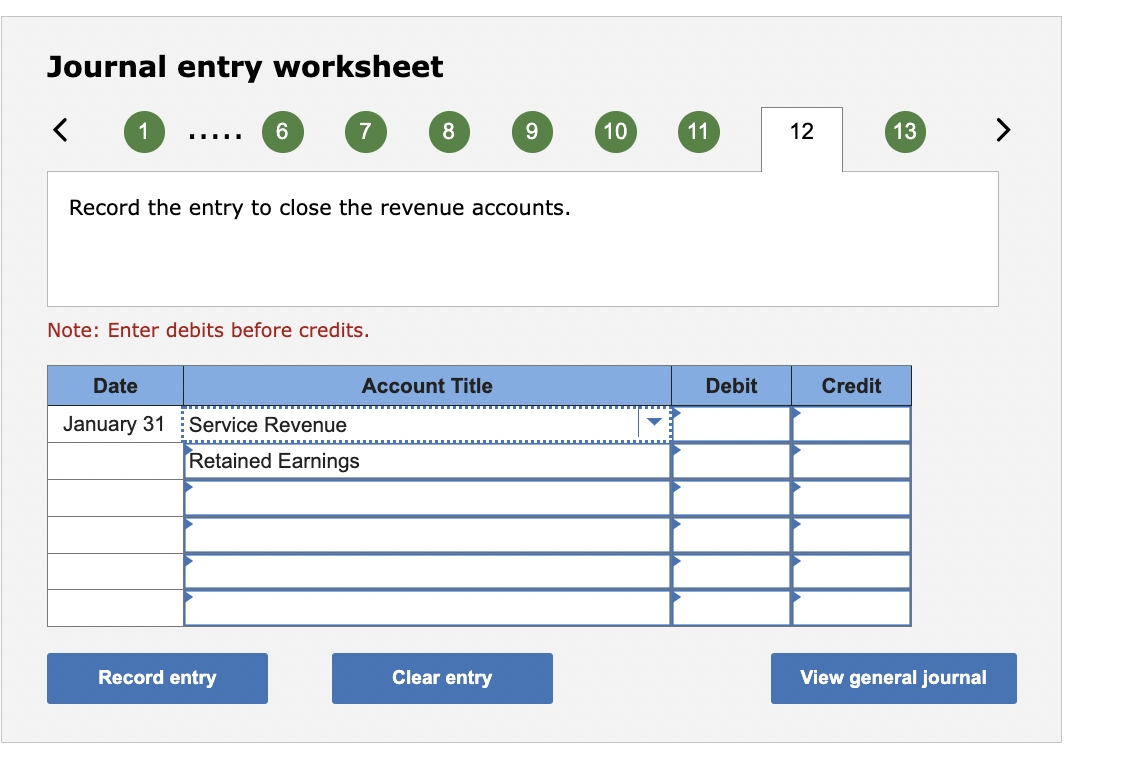Navigate back using the left chevron arrow
This screenshot has height=768, width=1124.
[60, 130]
